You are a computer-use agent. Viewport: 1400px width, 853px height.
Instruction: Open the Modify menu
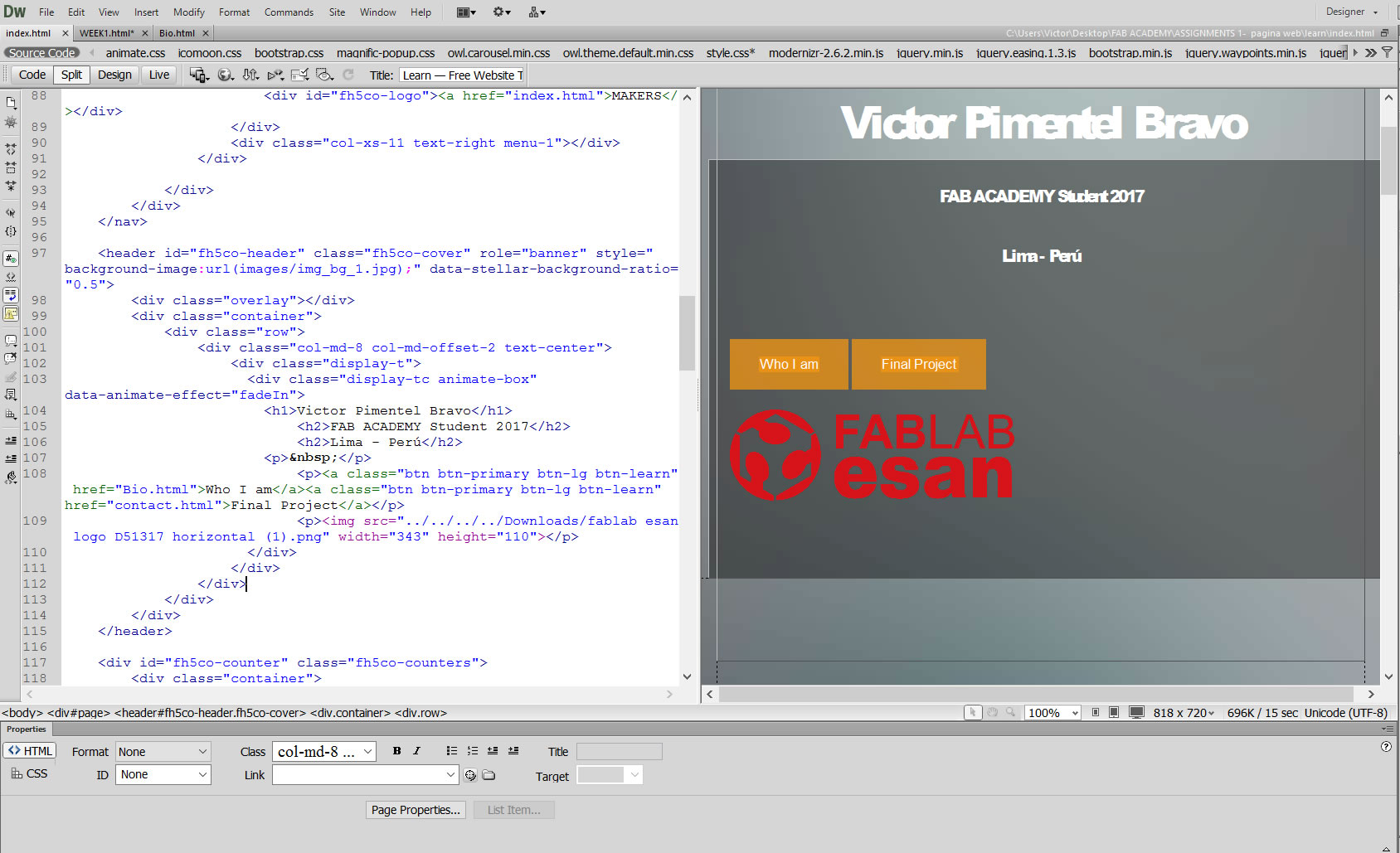coord(189,12)
